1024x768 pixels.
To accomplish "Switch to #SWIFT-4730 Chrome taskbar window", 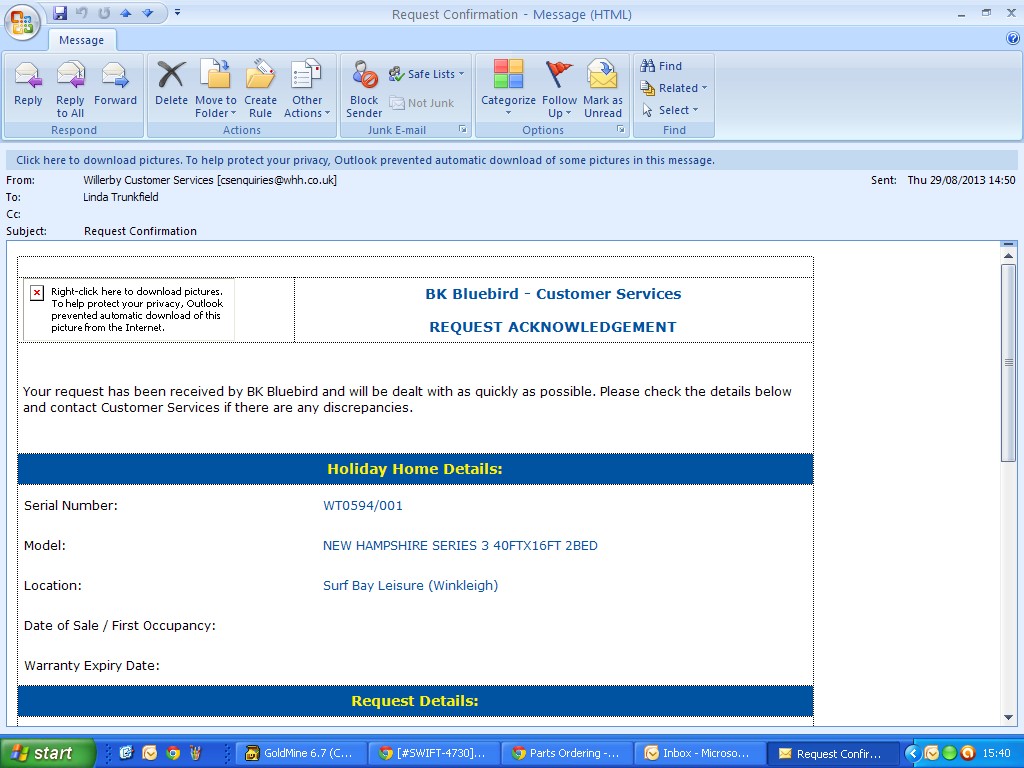I will coord(434,753).
